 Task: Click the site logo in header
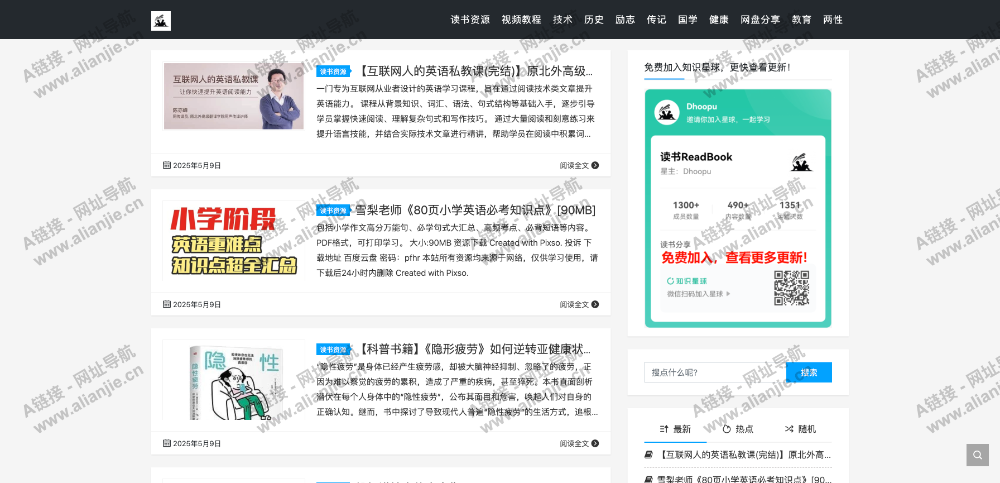(x=161, y=20)
